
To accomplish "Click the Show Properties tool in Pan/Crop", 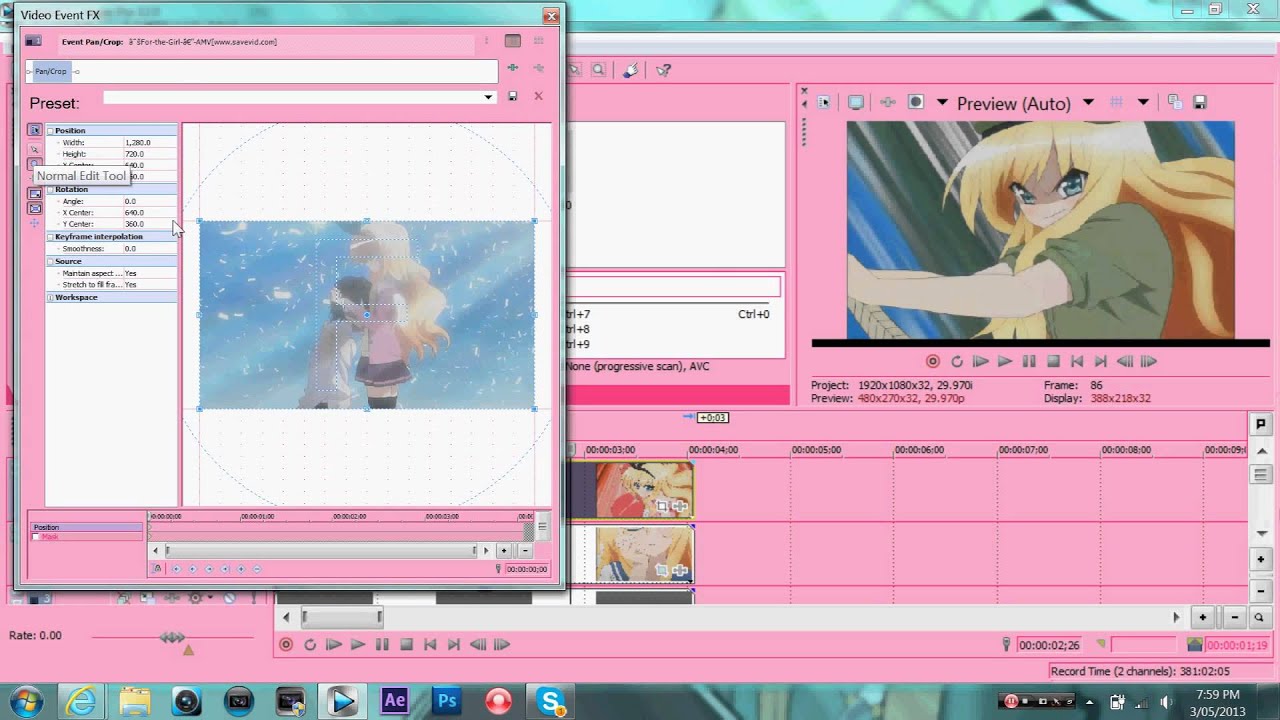I will click(34, 130).
